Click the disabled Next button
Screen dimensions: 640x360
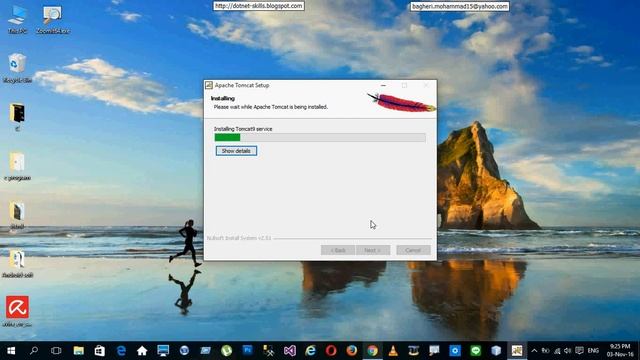coord(373,250)
